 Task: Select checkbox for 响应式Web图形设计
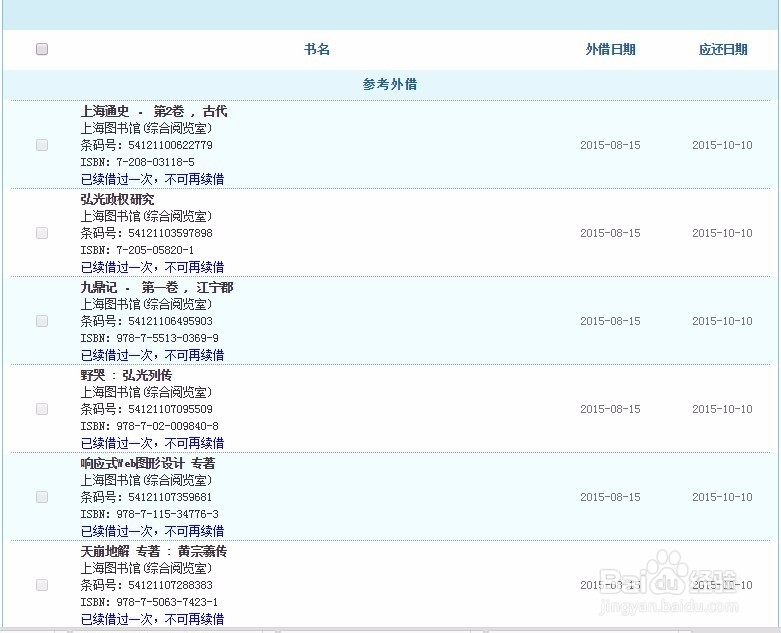coord(42,497)
